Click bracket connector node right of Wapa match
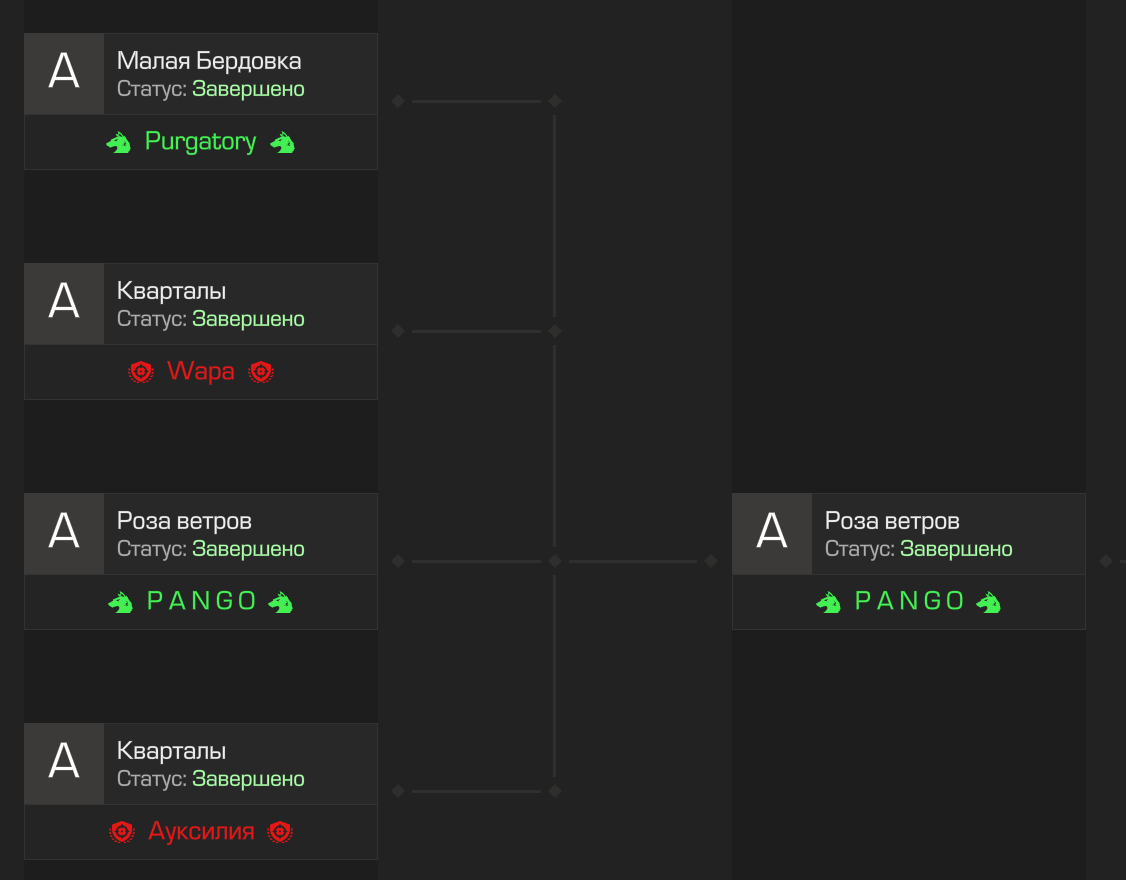1126x880 pixels. click(x=399, y=331)
